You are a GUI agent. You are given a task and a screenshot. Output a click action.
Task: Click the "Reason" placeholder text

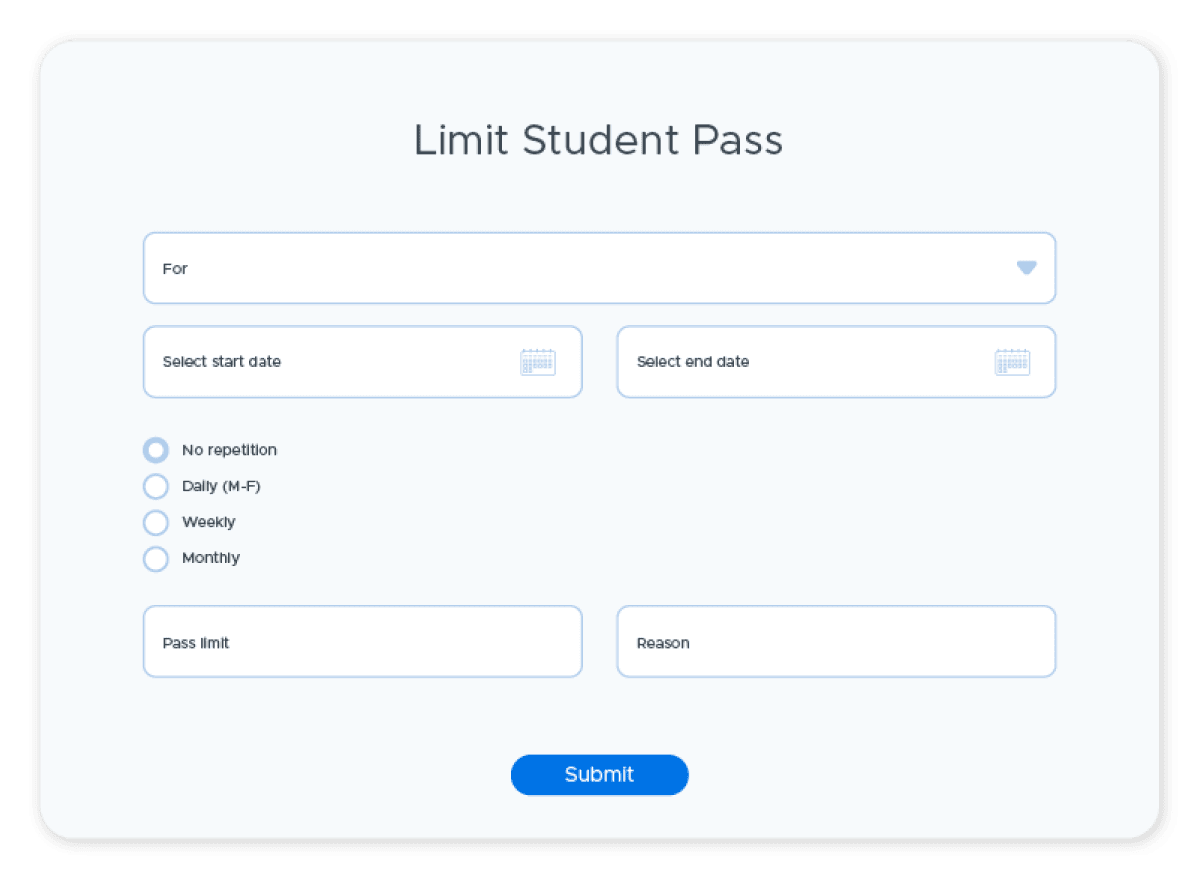point(663,643)
